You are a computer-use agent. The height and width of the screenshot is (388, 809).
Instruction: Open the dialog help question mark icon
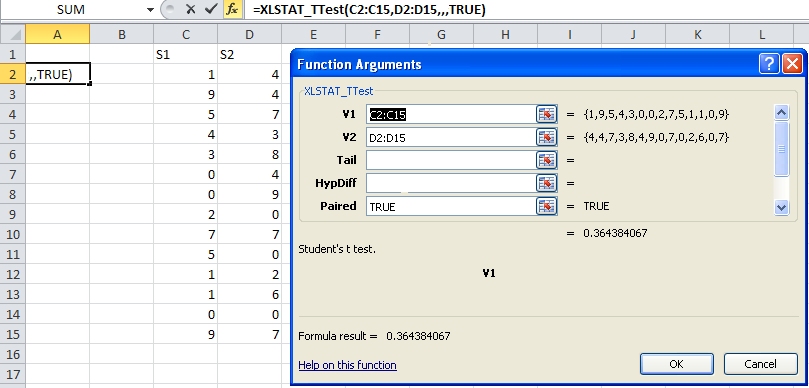(x=769, y=64)
